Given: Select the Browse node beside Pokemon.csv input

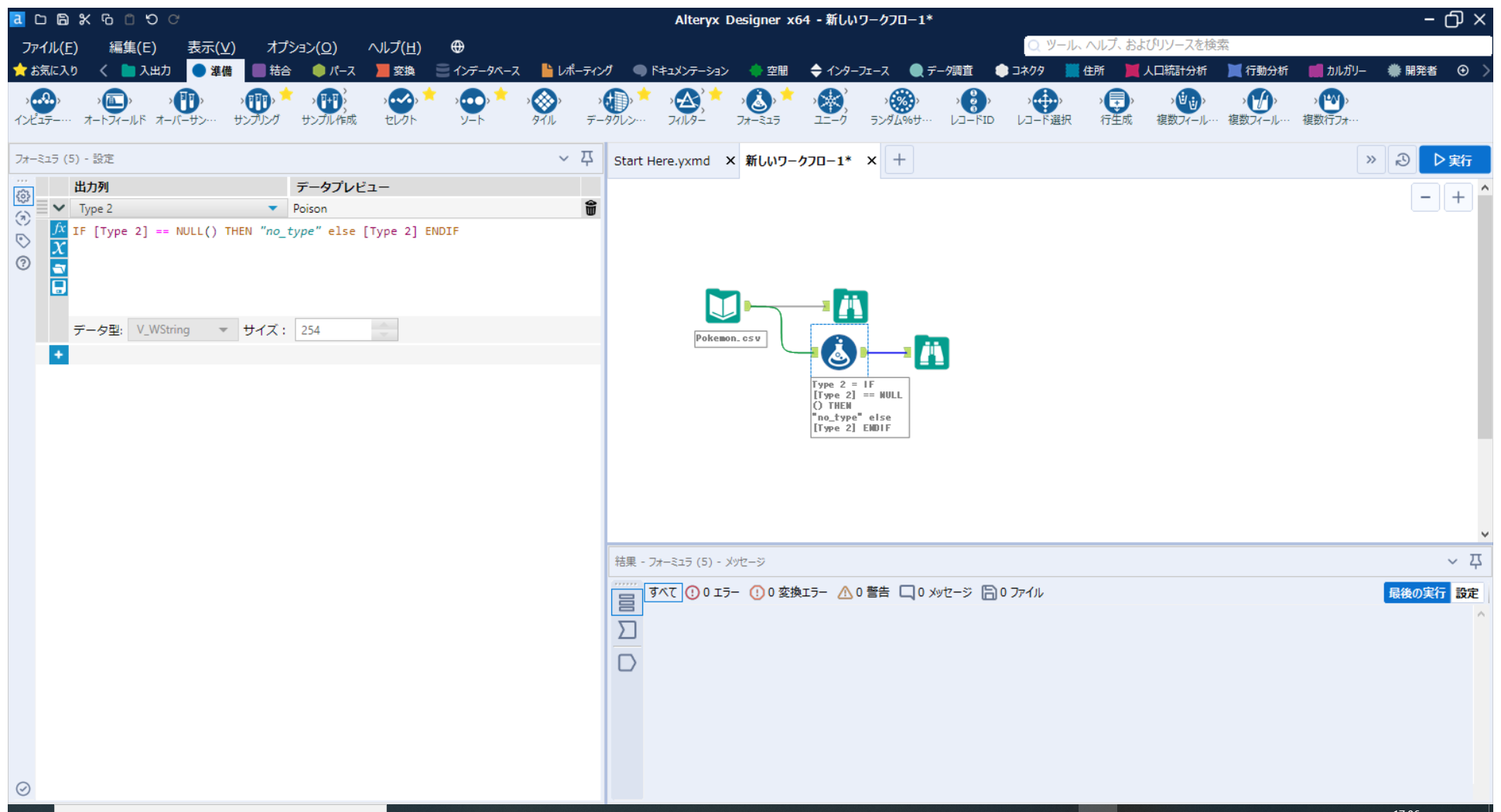Looking at the screenshot, I should [x=850, y=306].
